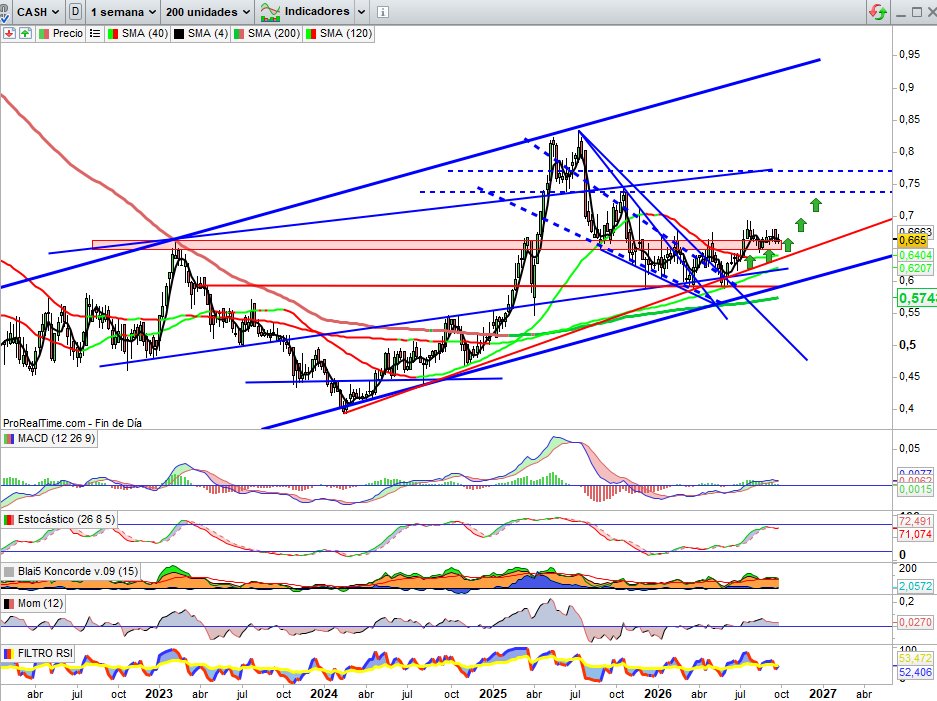Click the red-green refresh arrows icon
Viewport: 937px width, 701px height.
point(878,11)
